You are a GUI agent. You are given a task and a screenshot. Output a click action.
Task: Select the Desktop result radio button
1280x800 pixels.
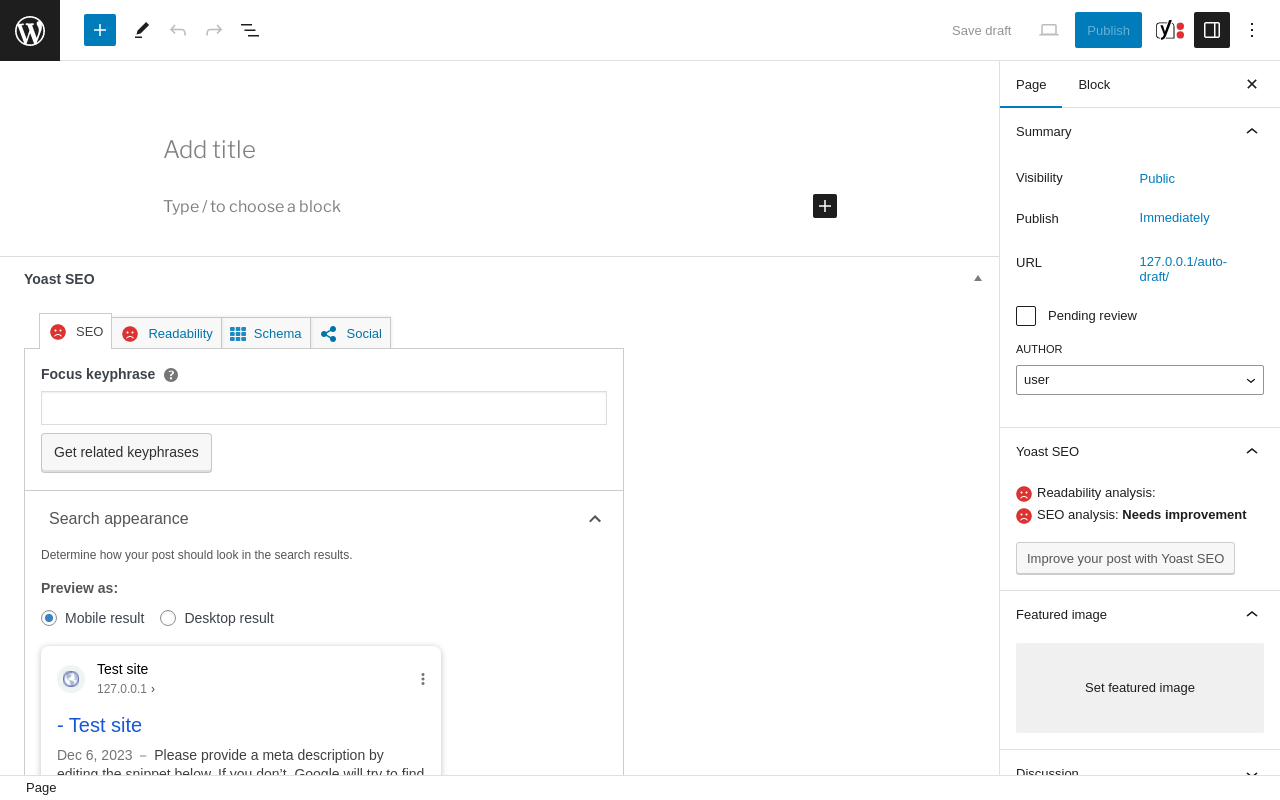(x=168, y=618)
